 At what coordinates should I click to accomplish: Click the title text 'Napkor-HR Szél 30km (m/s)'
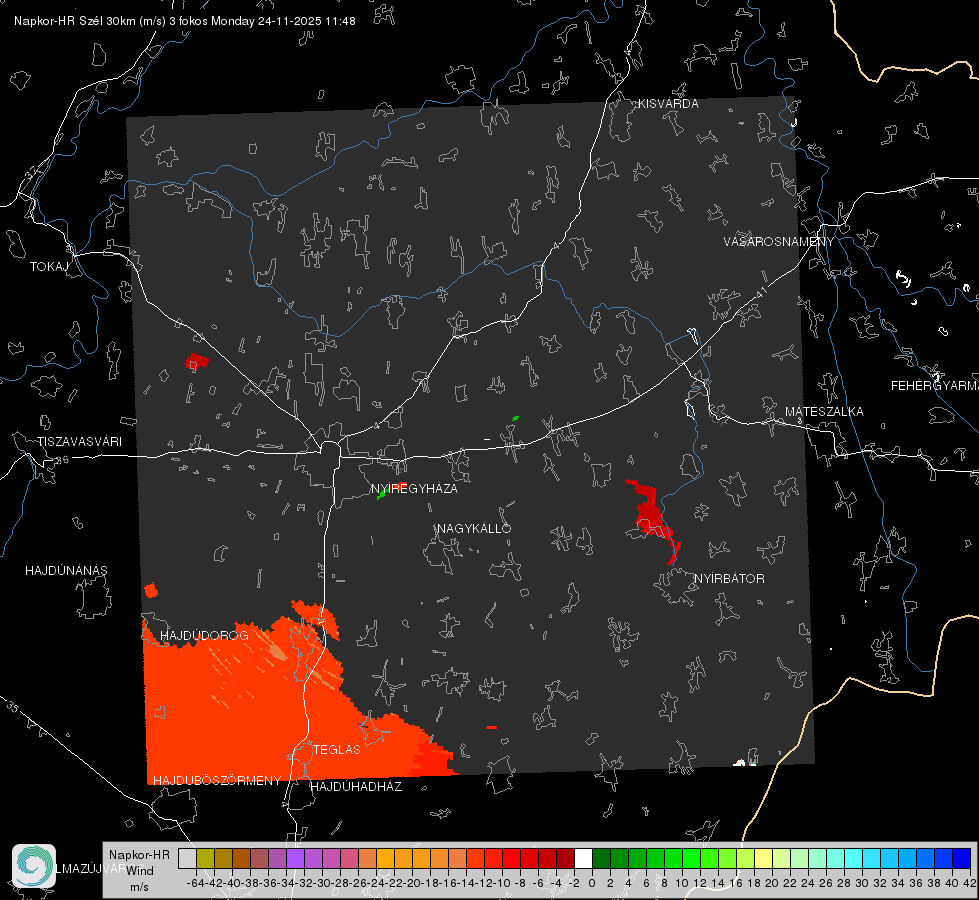point(90,21)
